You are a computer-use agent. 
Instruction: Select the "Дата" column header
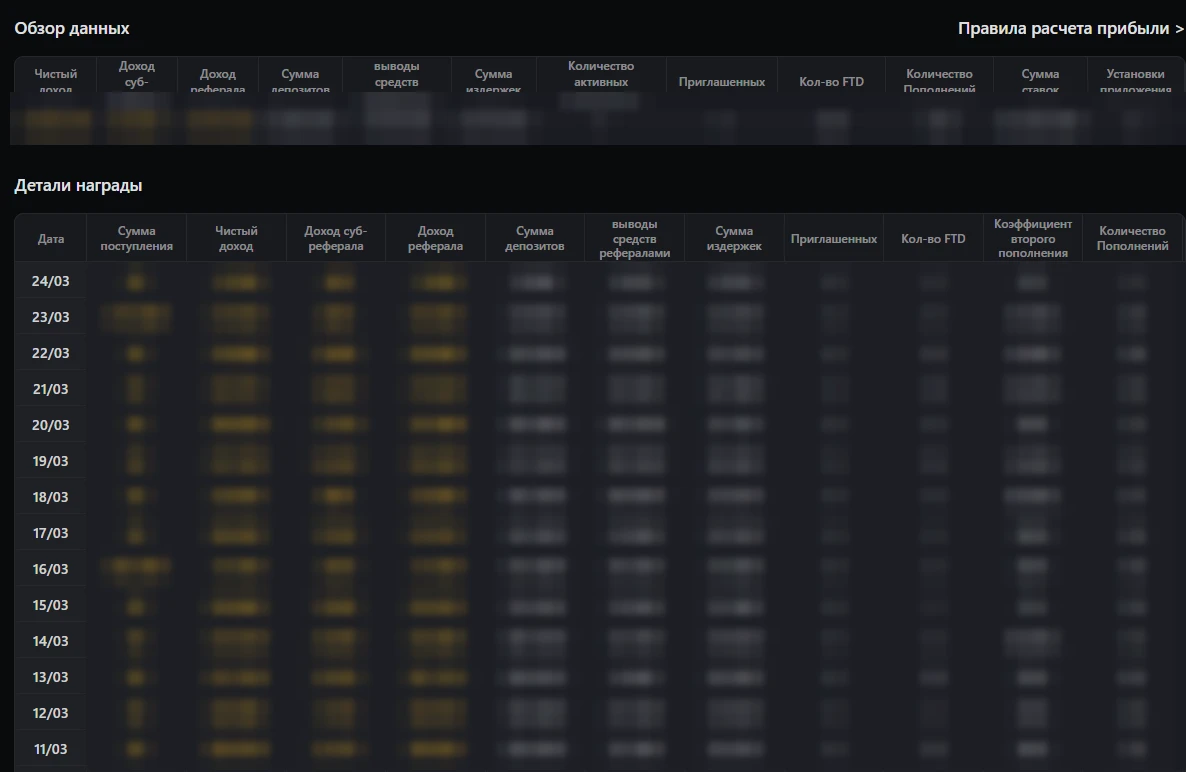[x=50, y=237]
